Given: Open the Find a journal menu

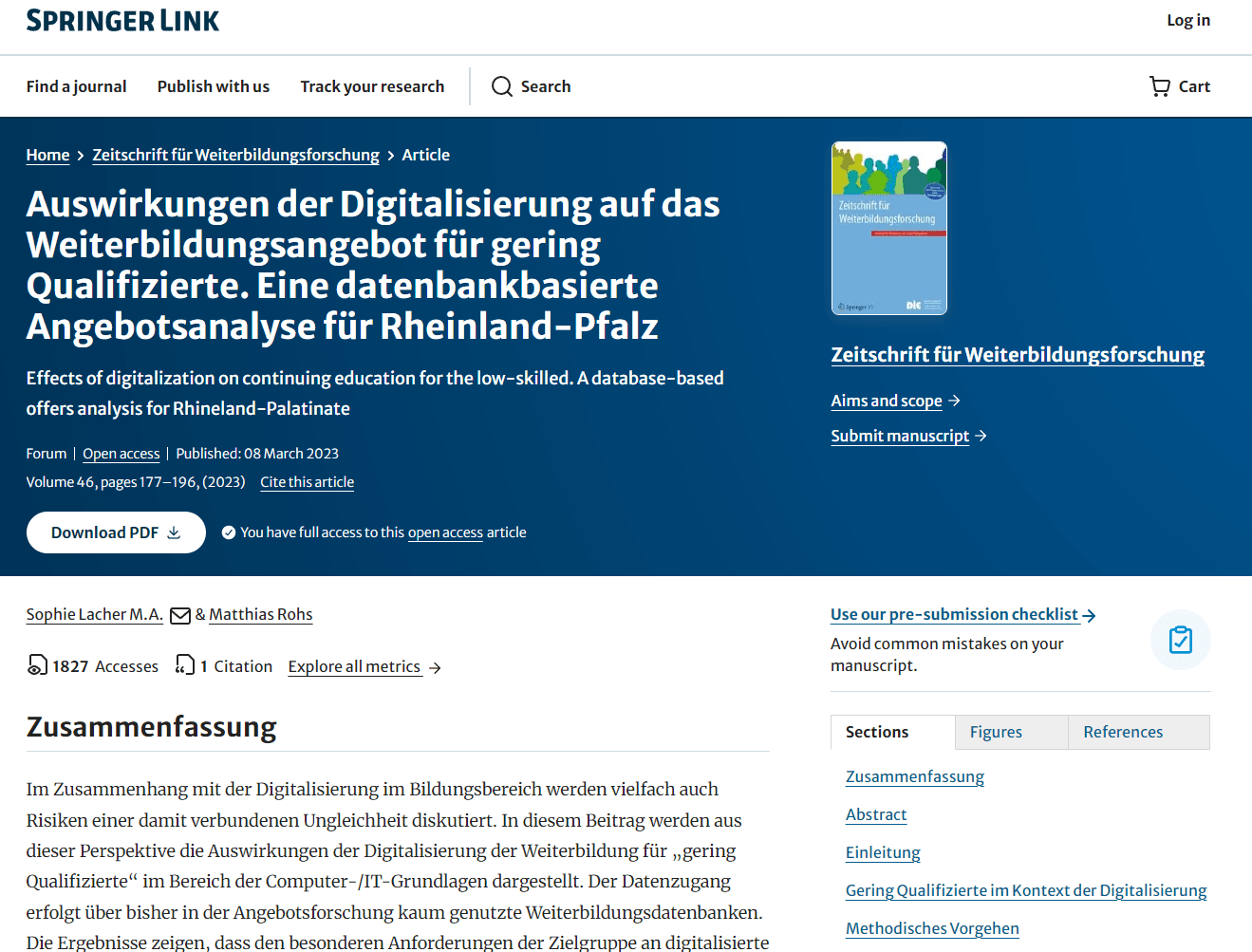Looking at the screenshot, I should (76, 86).
